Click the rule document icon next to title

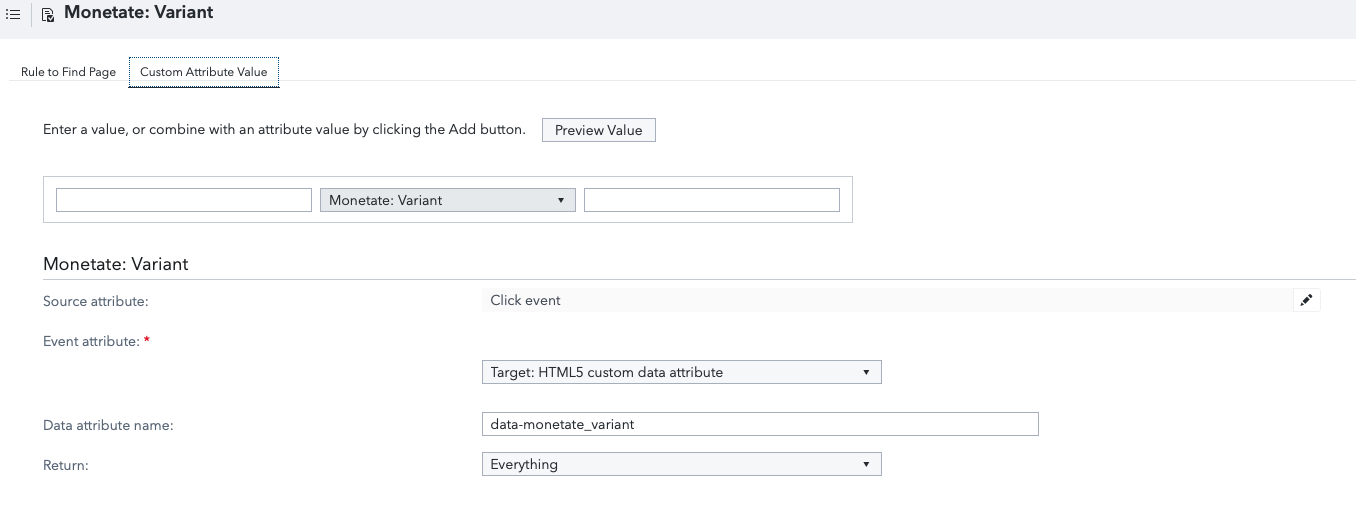47,14
